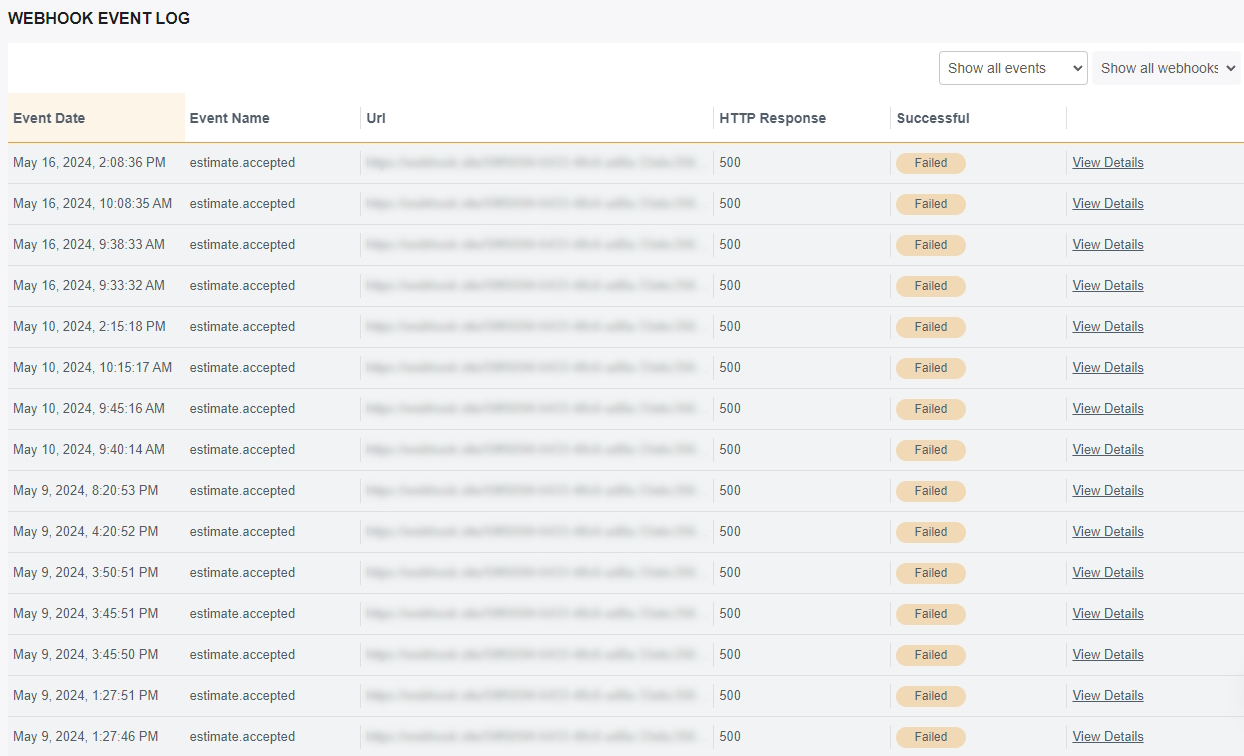
Task: View Details for May 16, 2:08:36 PM event
Action: [1107, 163]
